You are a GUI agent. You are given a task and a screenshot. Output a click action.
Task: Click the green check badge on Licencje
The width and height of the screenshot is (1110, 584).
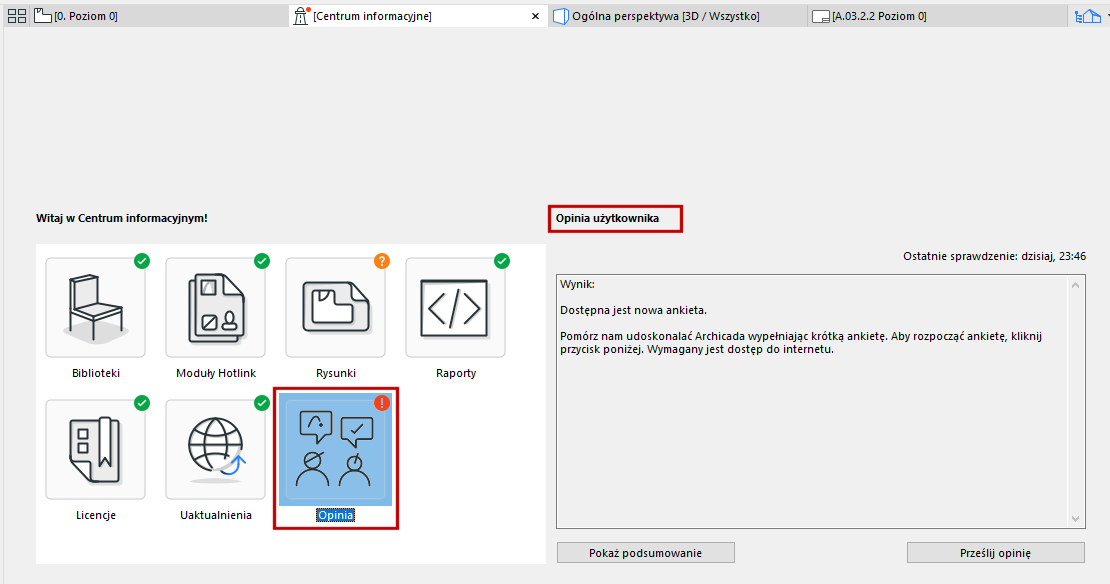pos(142,403)
